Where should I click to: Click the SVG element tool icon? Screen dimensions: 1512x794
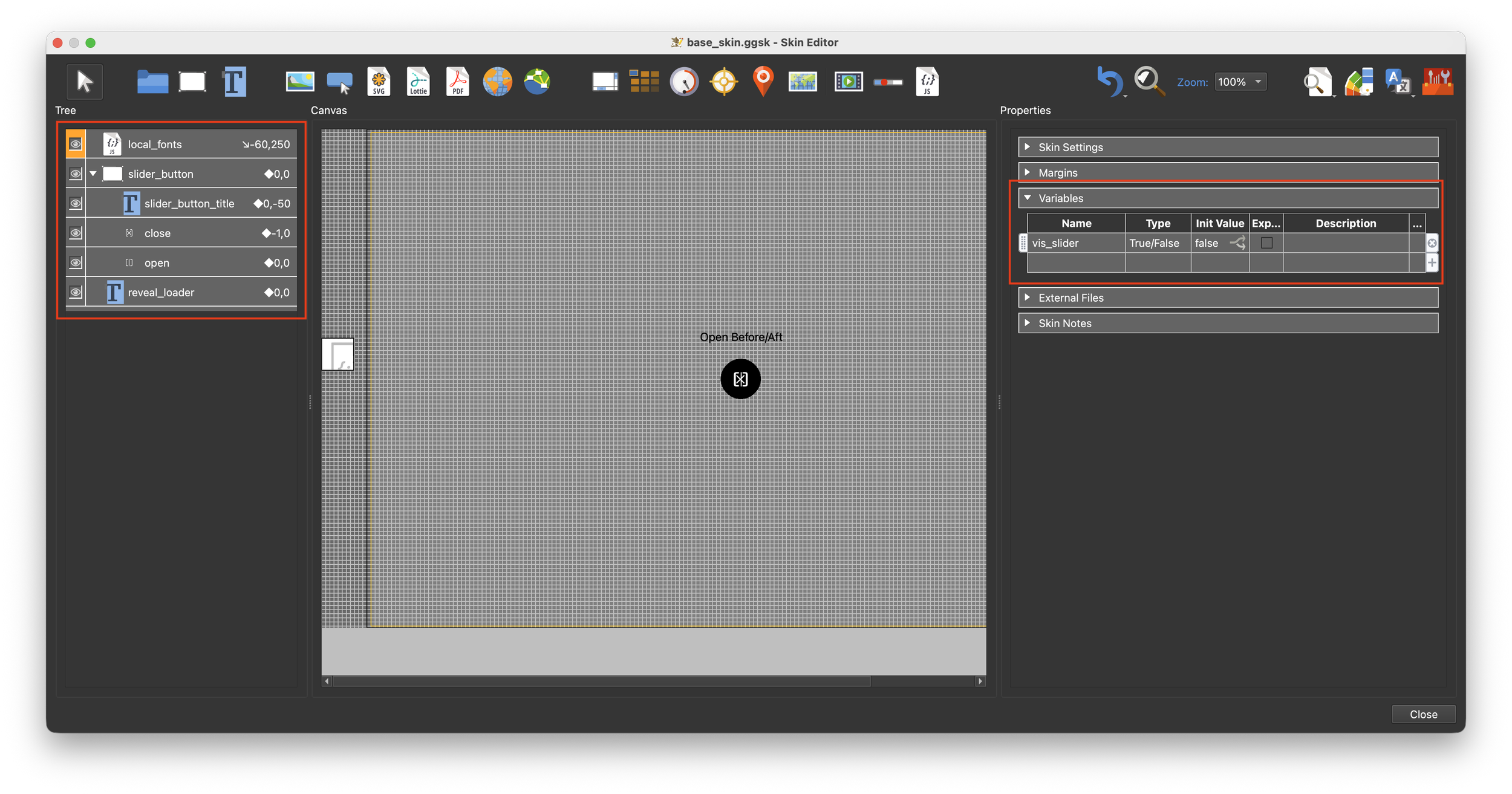click(379, 82)
